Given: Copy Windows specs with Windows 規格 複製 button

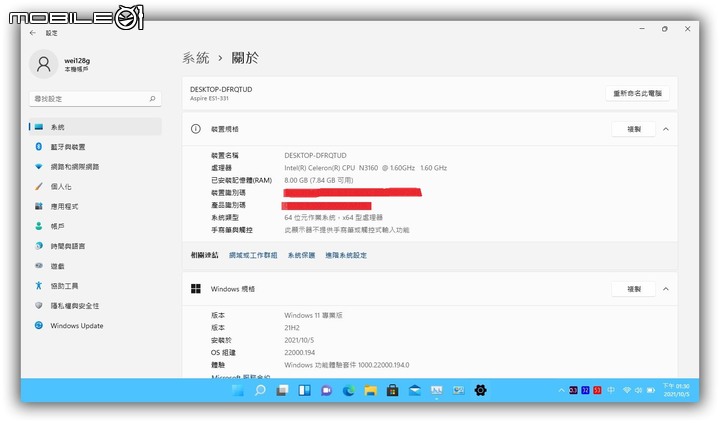Looking at the screenshot, I should [x=634, y=289].
